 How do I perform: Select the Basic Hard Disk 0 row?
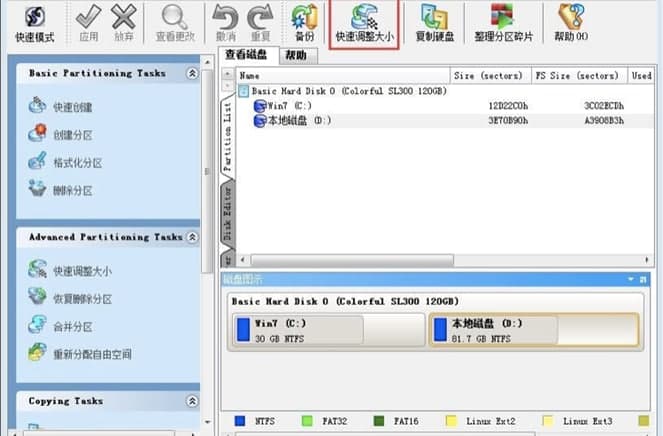coord(445,91)
